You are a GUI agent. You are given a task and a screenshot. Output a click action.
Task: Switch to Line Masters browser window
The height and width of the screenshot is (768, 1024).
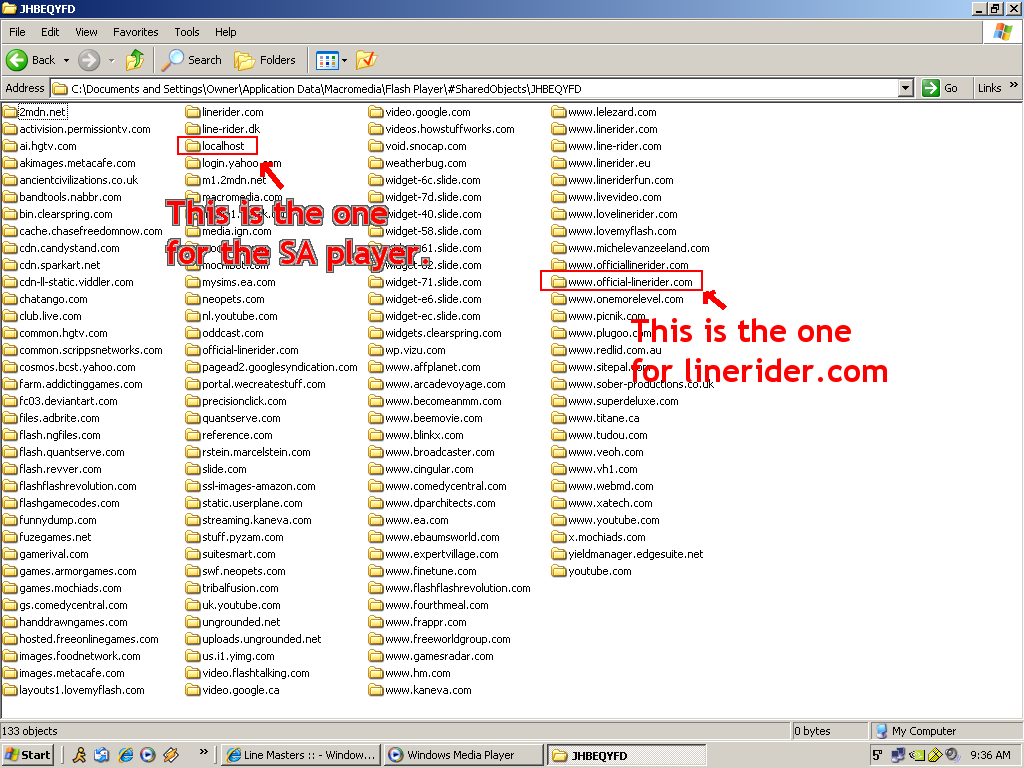300,755
